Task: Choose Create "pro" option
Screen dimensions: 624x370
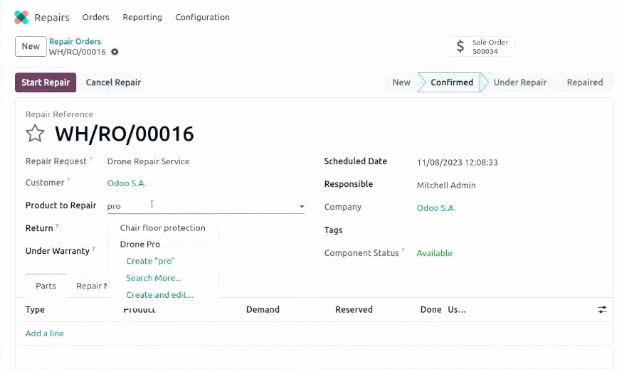Action: 150,261
